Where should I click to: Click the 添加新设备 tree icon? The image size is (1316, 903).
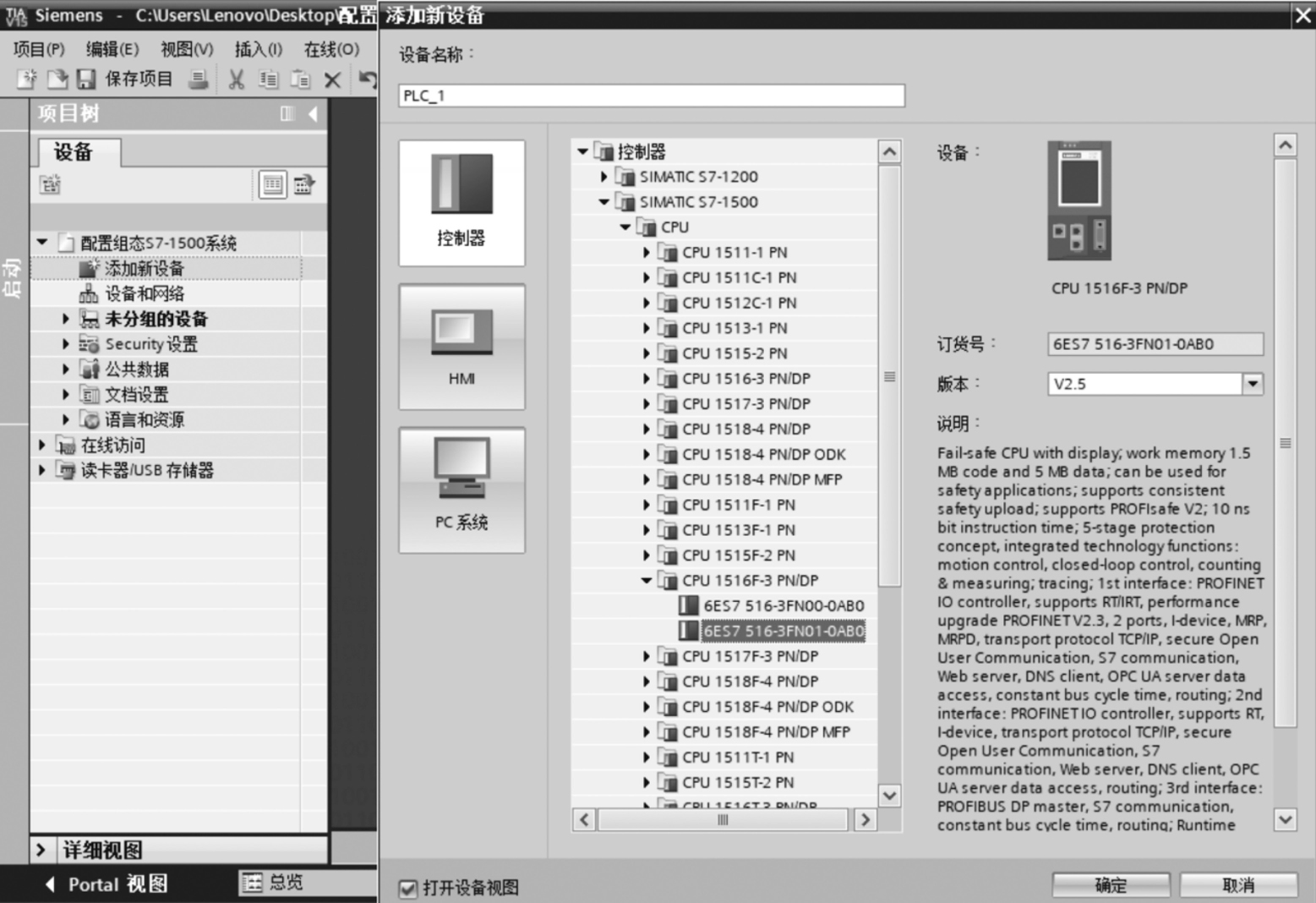[90, 268]
